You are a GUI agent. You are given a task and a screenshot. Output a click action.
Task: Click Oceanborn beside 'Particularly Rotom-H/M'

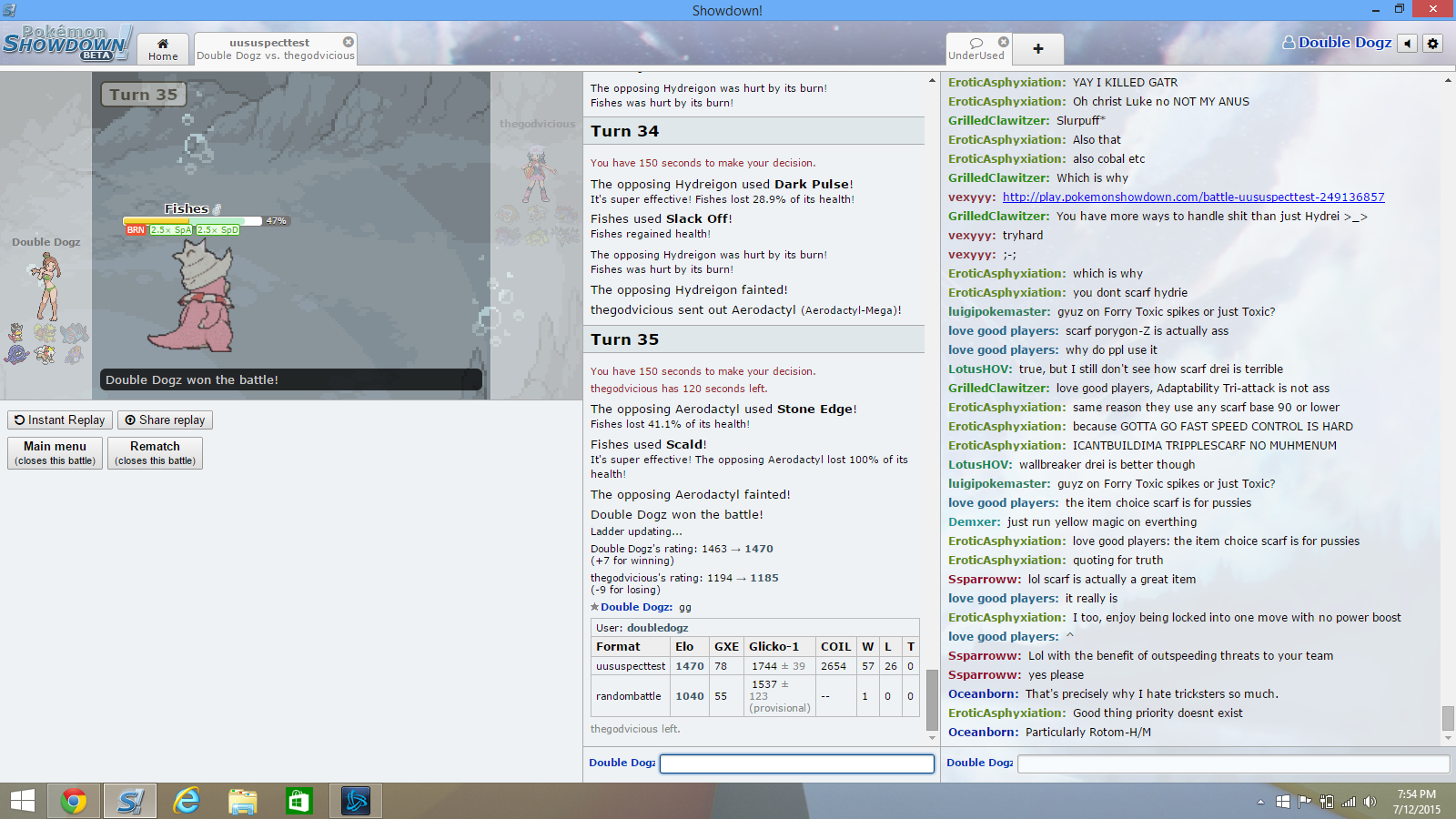(984, 733)
